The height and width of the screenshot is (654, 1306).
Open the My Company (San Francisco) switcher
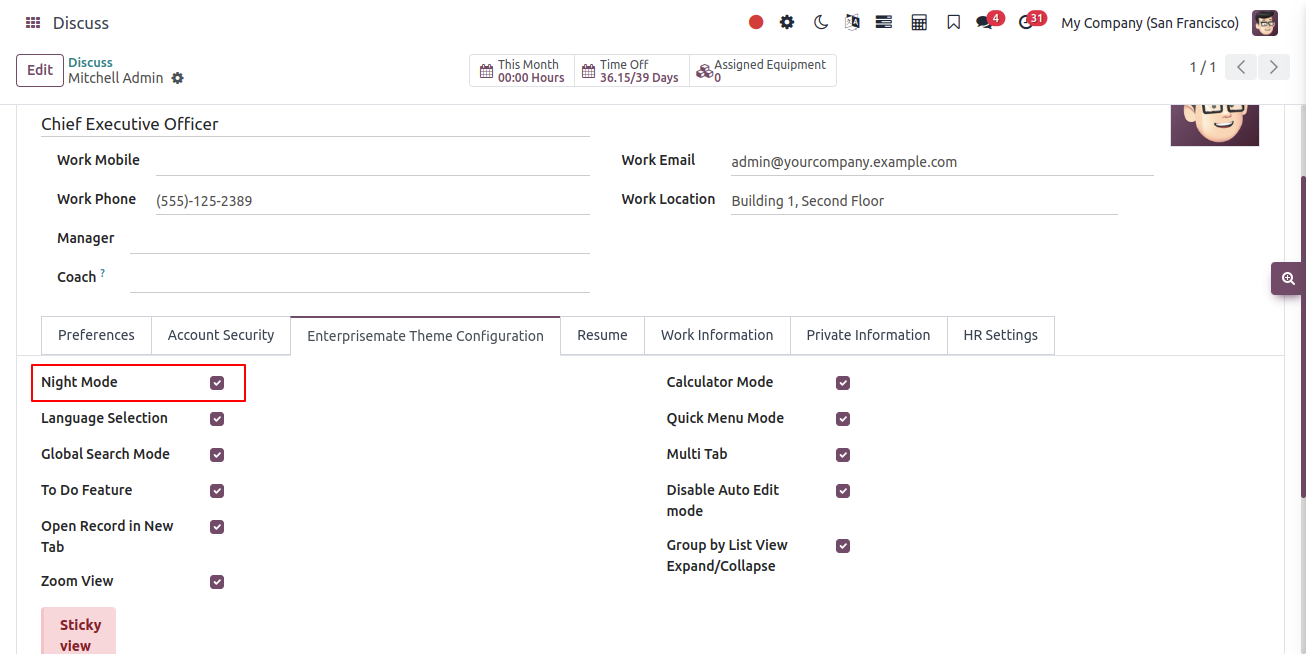pyautogui.click(x=1150, y=23)
